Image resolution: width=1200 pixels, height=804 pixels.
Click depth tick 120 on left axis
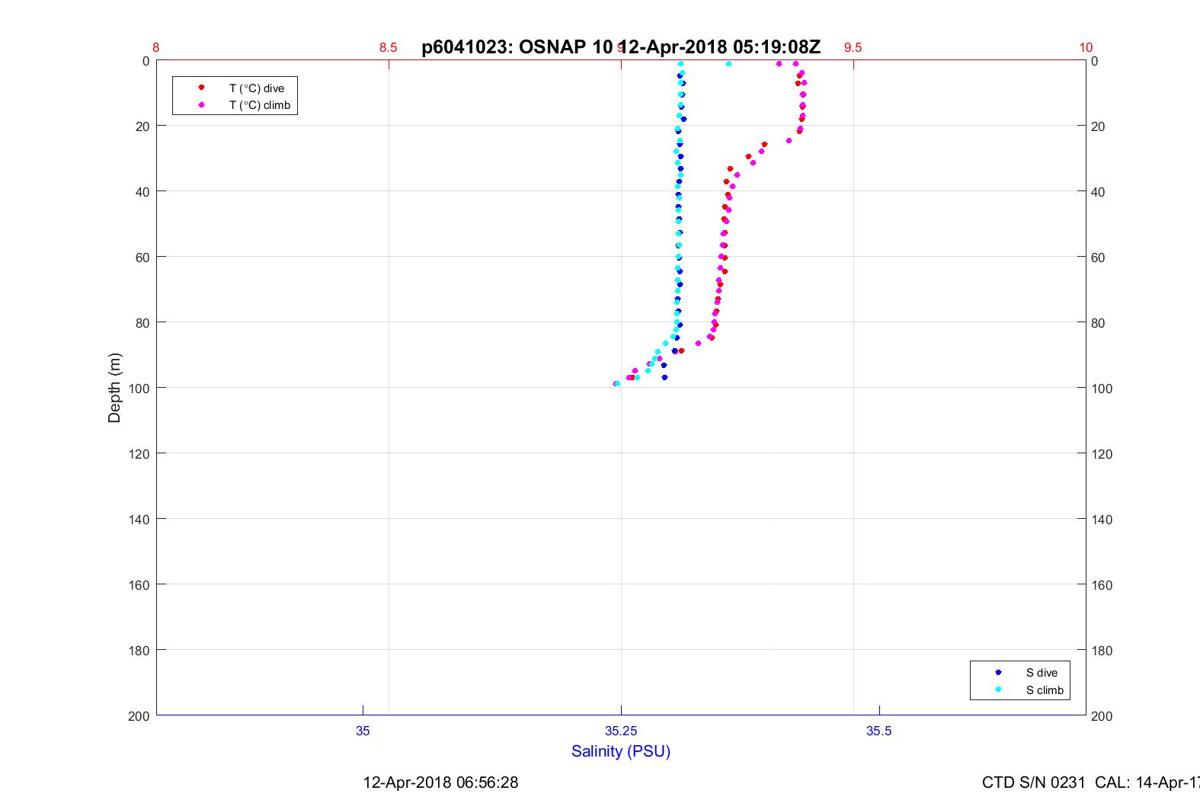pyautogui.click(x=140, y=454)
